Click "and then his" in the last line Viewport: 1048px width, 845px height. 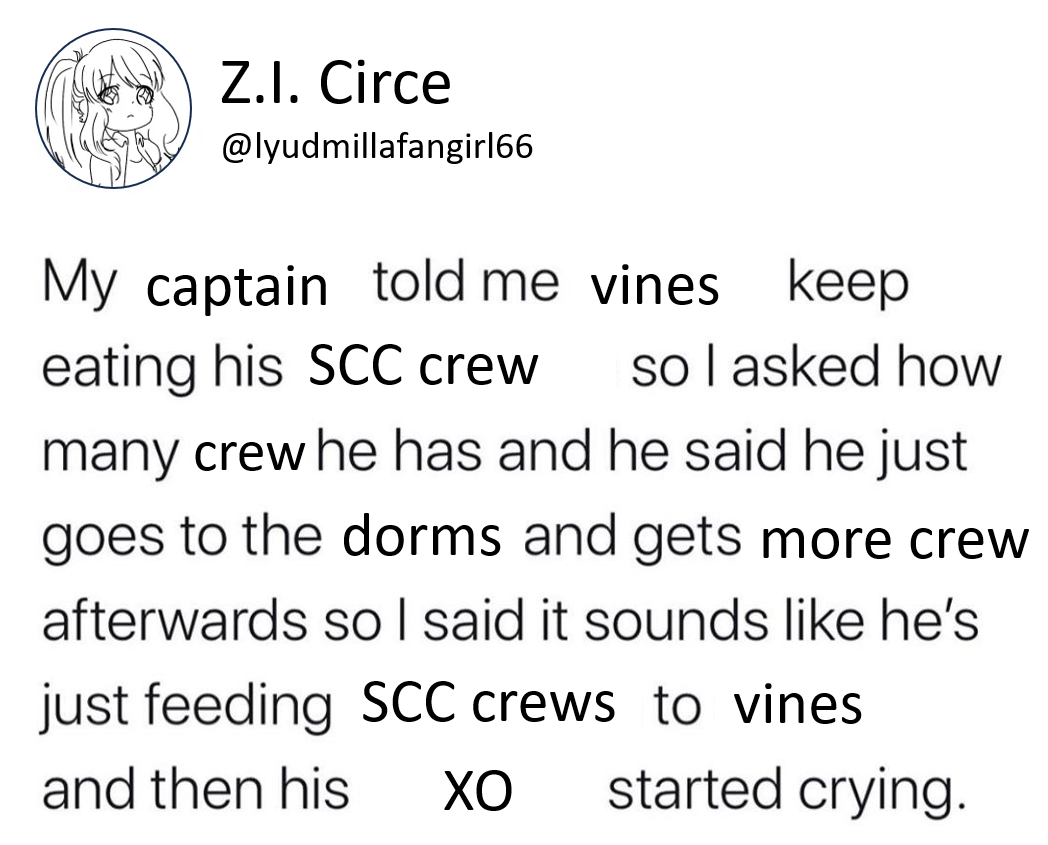(196, 789)
